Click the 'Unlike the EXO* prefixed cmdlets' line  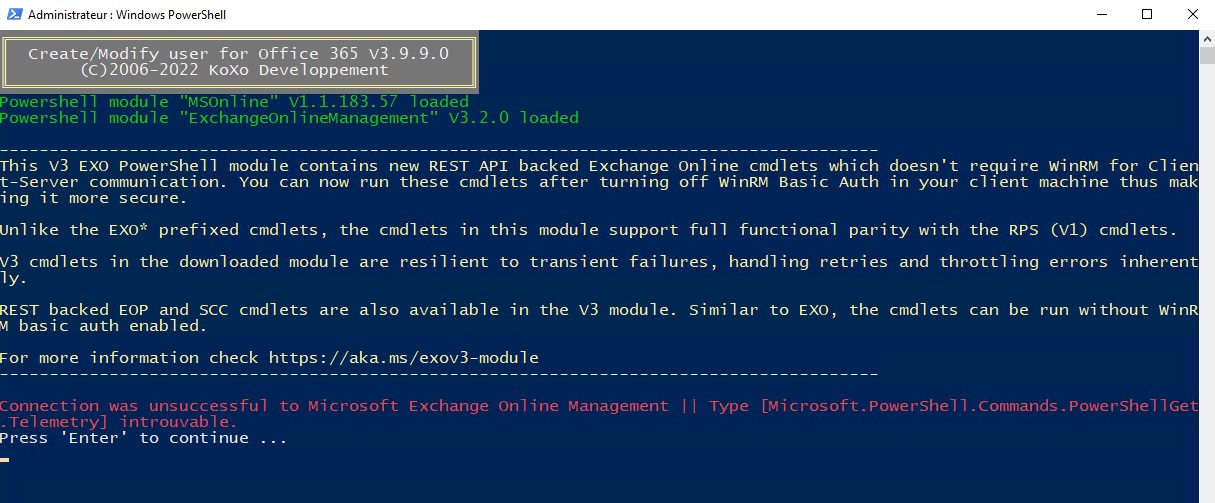tap(589, 230)
